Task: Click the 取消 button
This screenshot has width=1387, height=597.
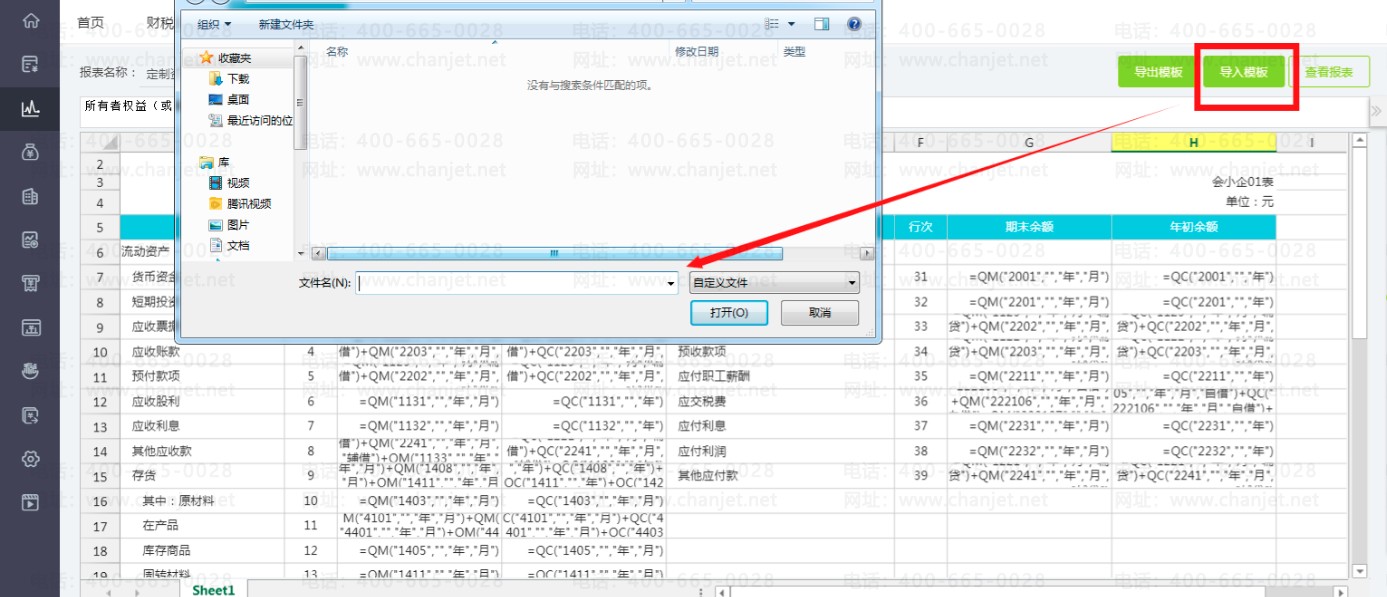Action: click(820, 313)
